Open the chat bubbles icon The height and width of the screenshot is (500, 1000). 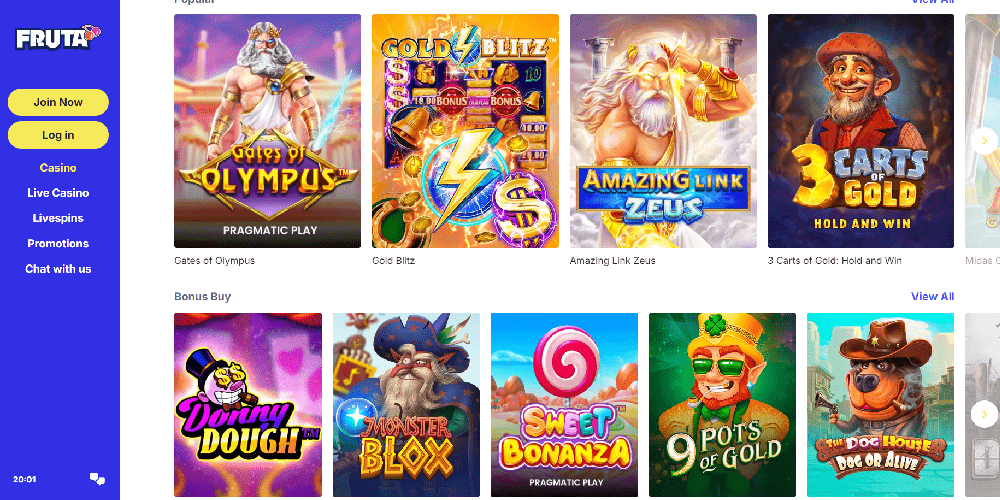coord(98,479)
